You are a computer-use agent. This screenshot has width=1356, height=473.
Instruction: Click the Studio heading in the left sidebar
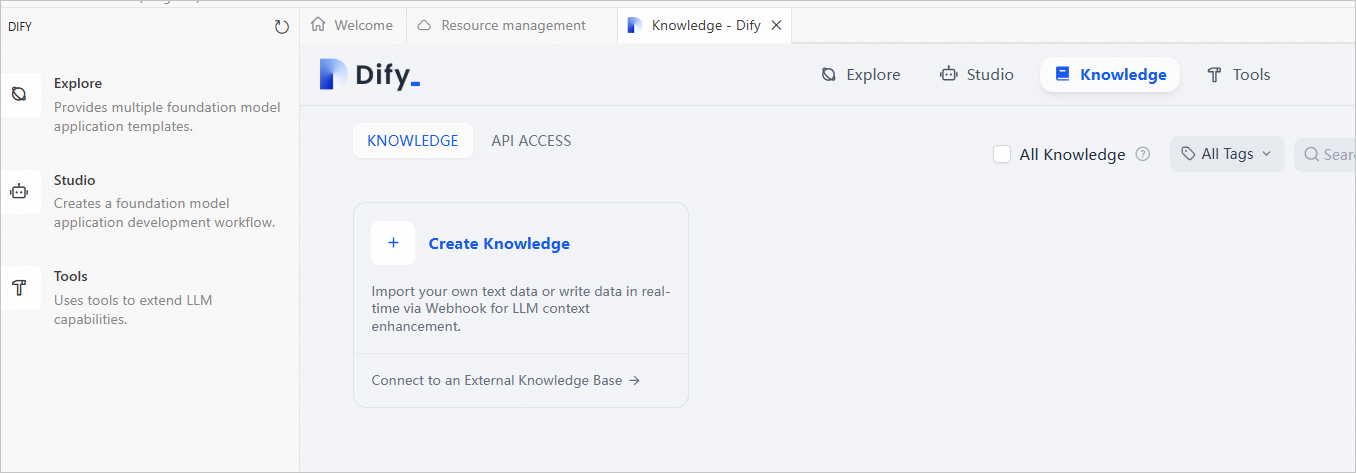tap(75, 180)
